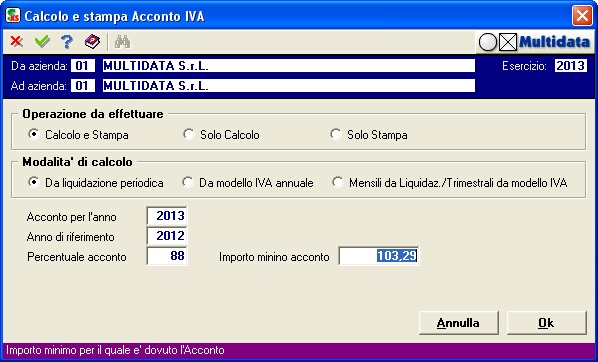Click the 'Anno di riferimento' label
The height and width of the screenshot is (362, 598).
(71, 237)
